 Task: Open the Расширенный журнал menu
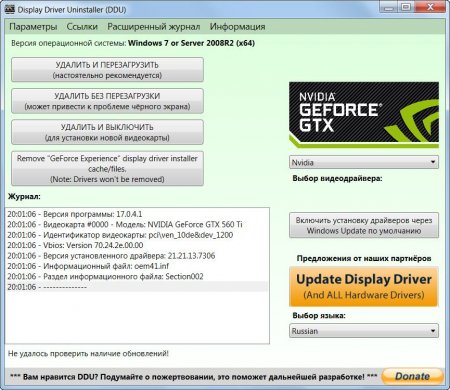154,27
